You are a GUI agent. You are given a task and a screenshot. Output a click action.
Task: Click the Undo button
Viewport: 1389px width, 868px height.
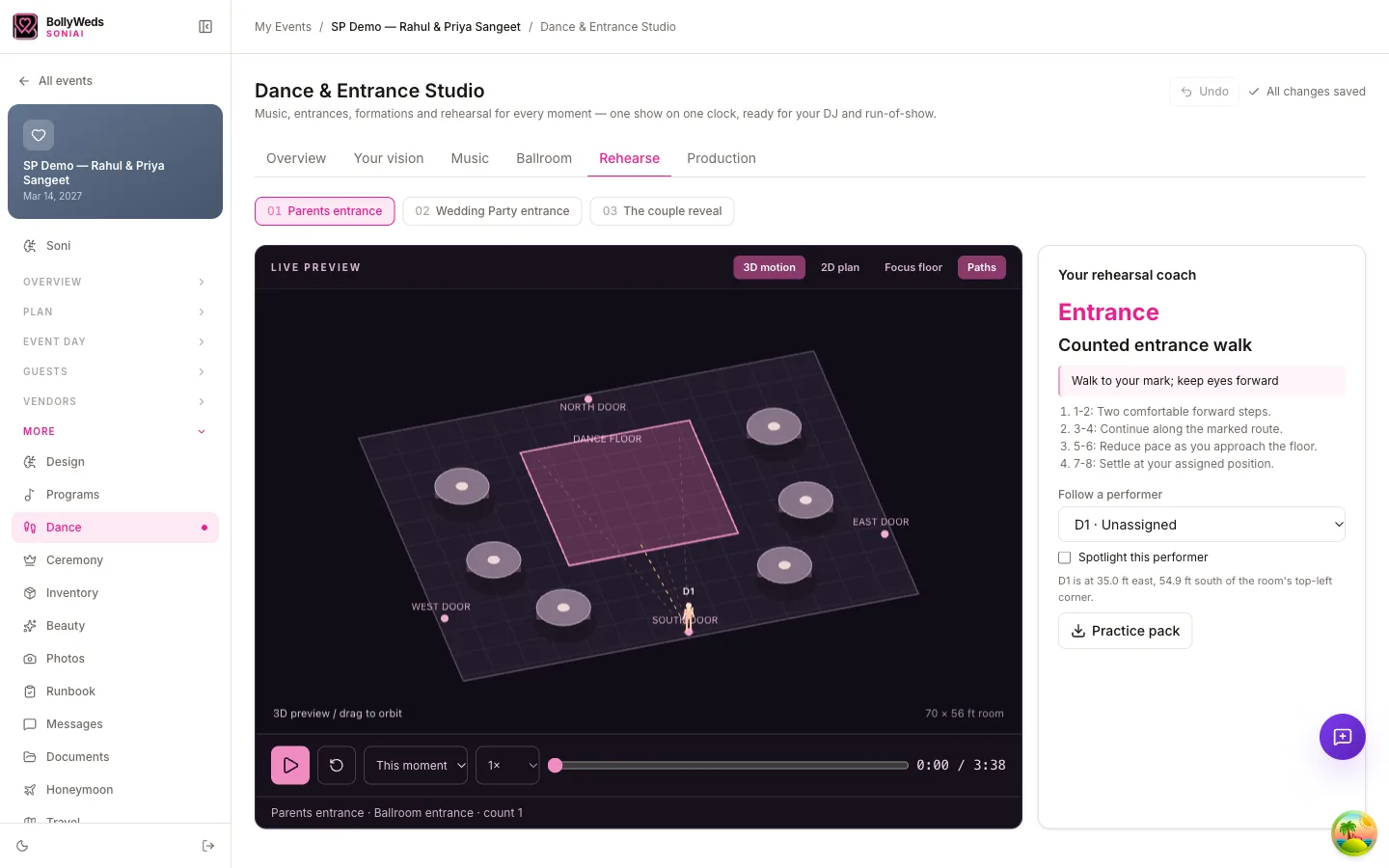pos(1205,92)
